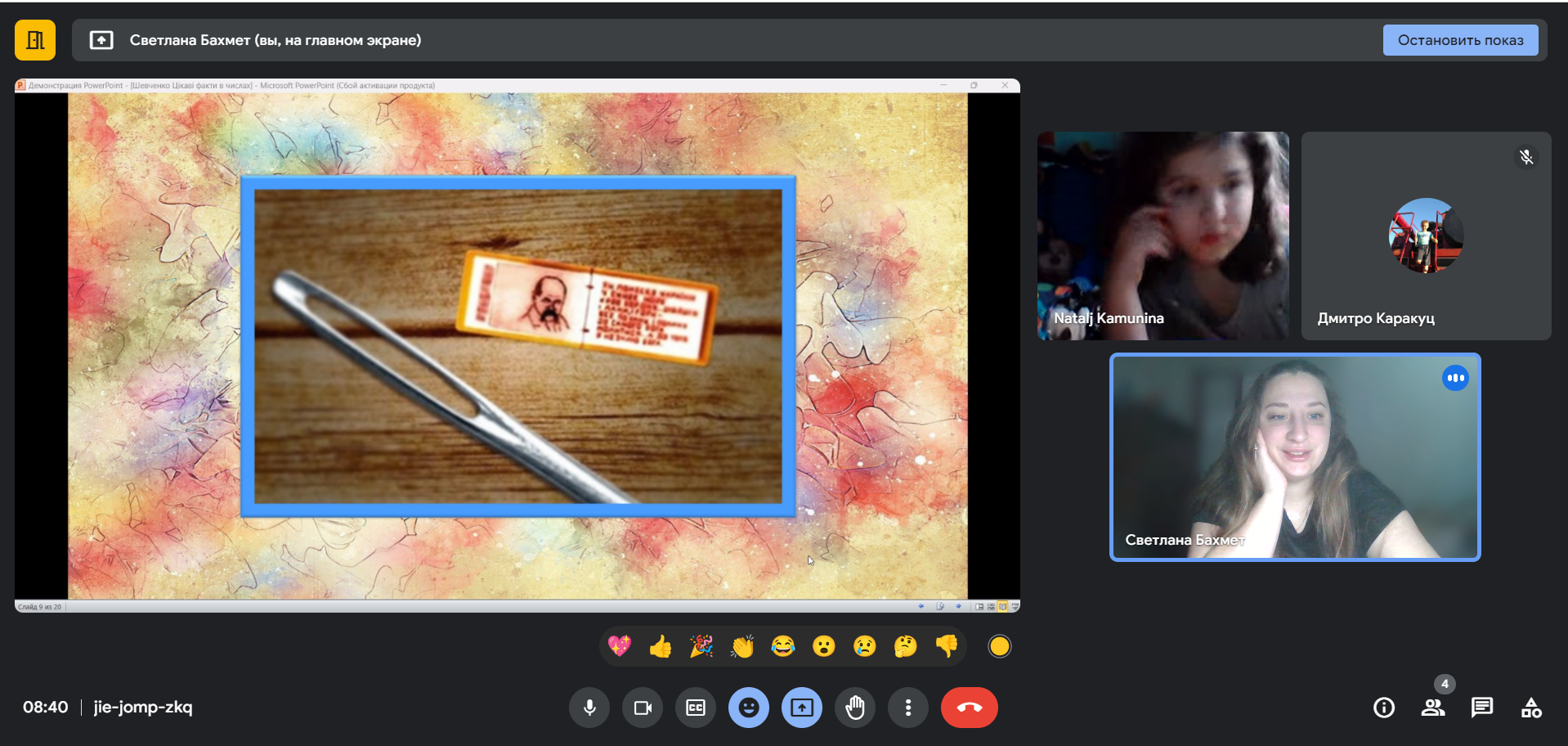This screenshot has width=1568, height=746.
Task: Close the emoji reactions bar
Action: (749, 708)
